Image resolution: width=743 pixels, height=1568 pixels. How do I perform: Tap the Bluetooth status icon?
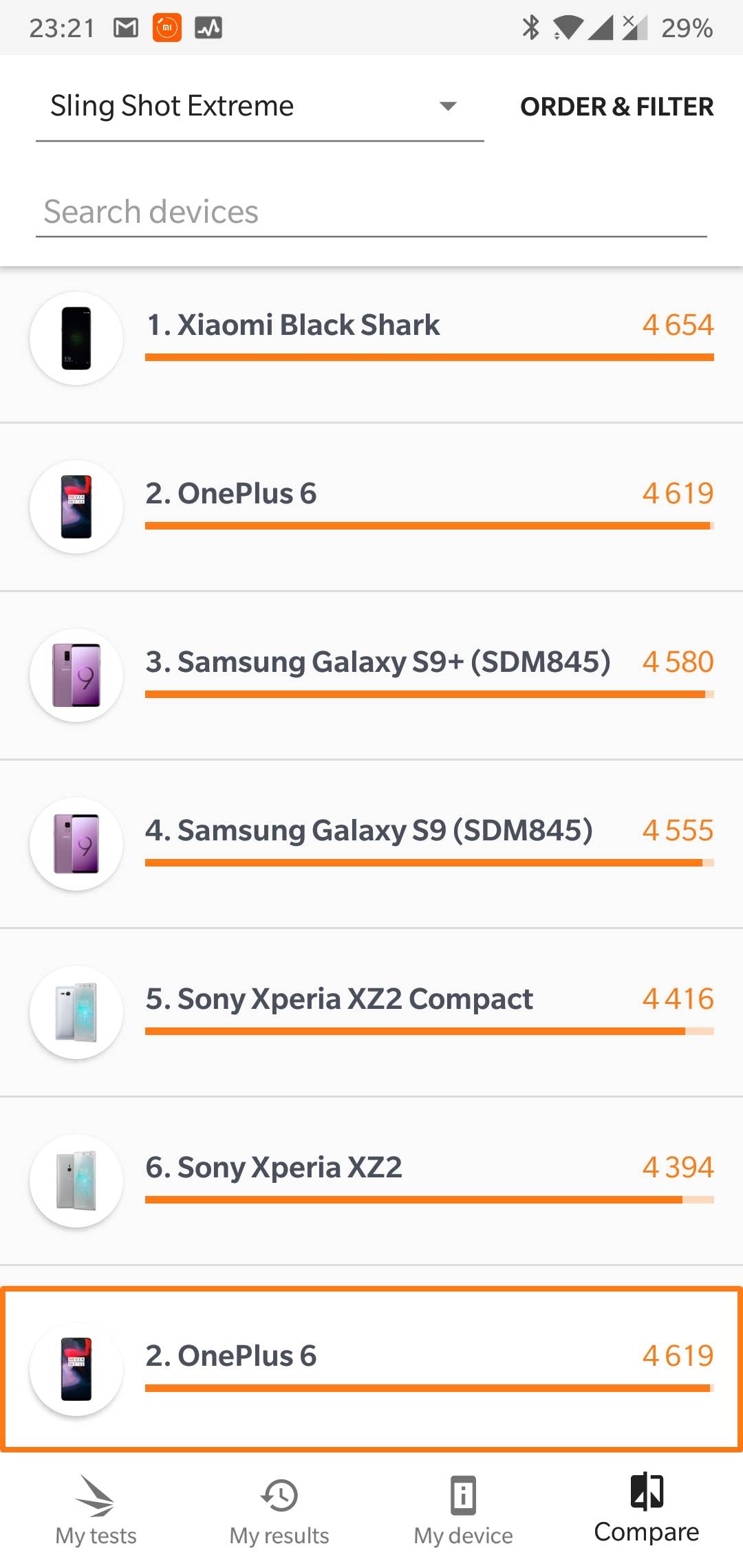(x=530, y=28)
